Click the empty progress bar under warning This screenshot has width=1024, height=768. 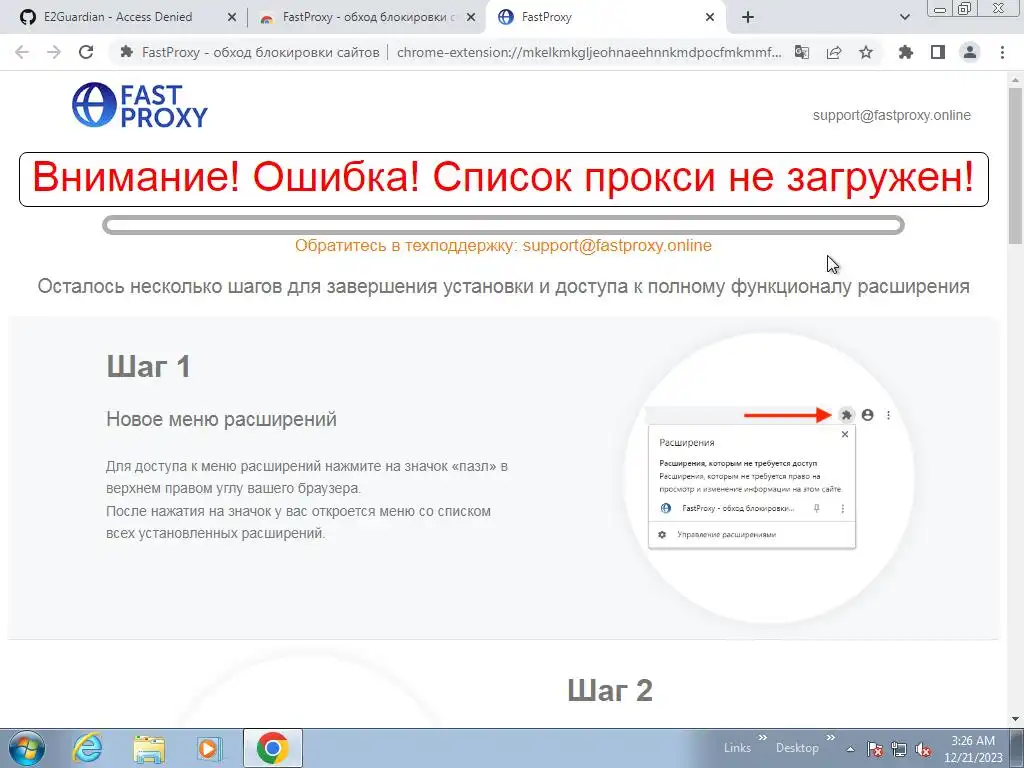point(504,225)
